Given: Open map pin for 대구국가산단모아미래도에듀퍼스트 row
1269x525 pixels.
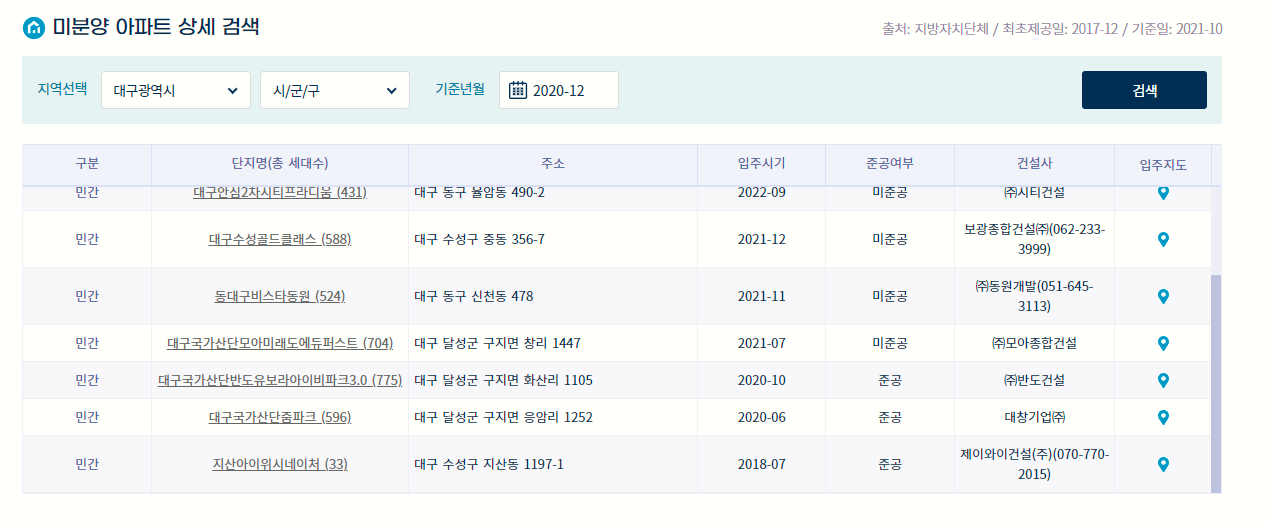Looking at the screenshot, I should [1163, 343].
